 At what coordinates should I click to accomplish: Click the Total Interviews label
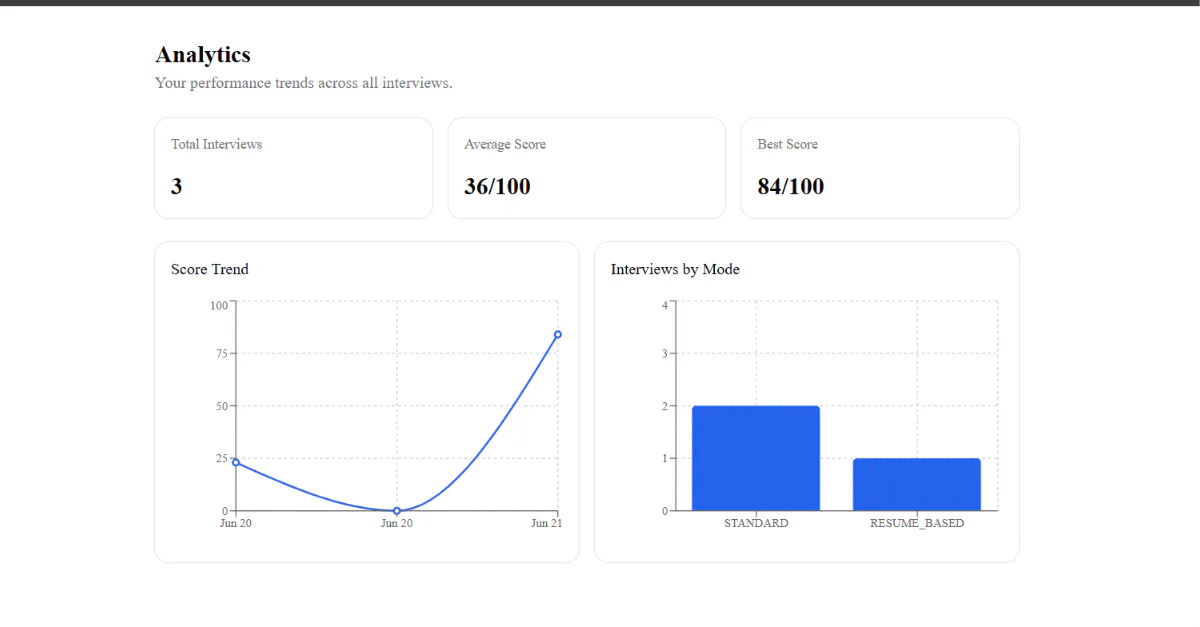[216, 144]
